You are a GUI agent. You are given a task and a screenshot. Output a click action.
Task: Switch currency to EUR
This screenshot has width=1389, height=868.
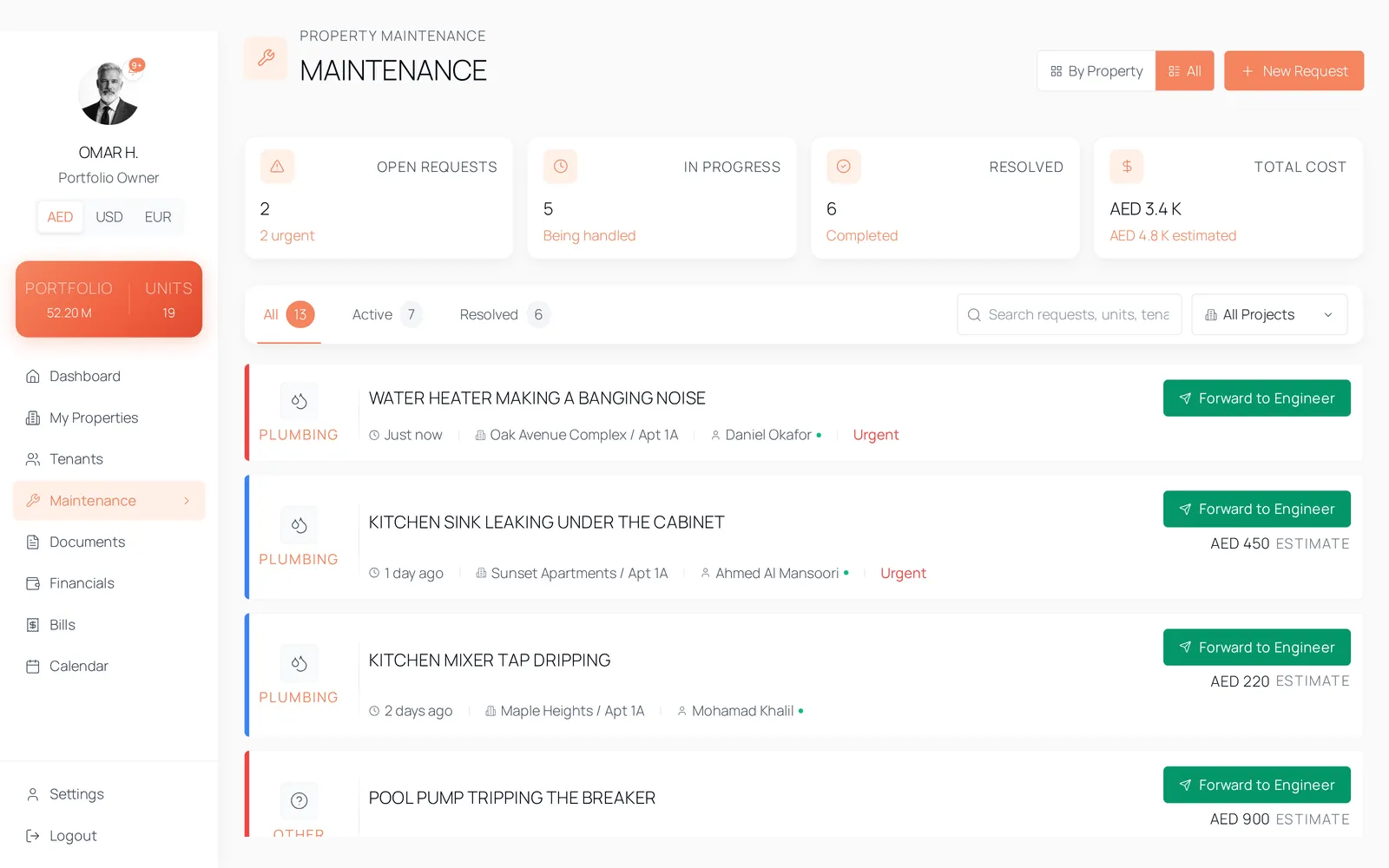[158, 217]
